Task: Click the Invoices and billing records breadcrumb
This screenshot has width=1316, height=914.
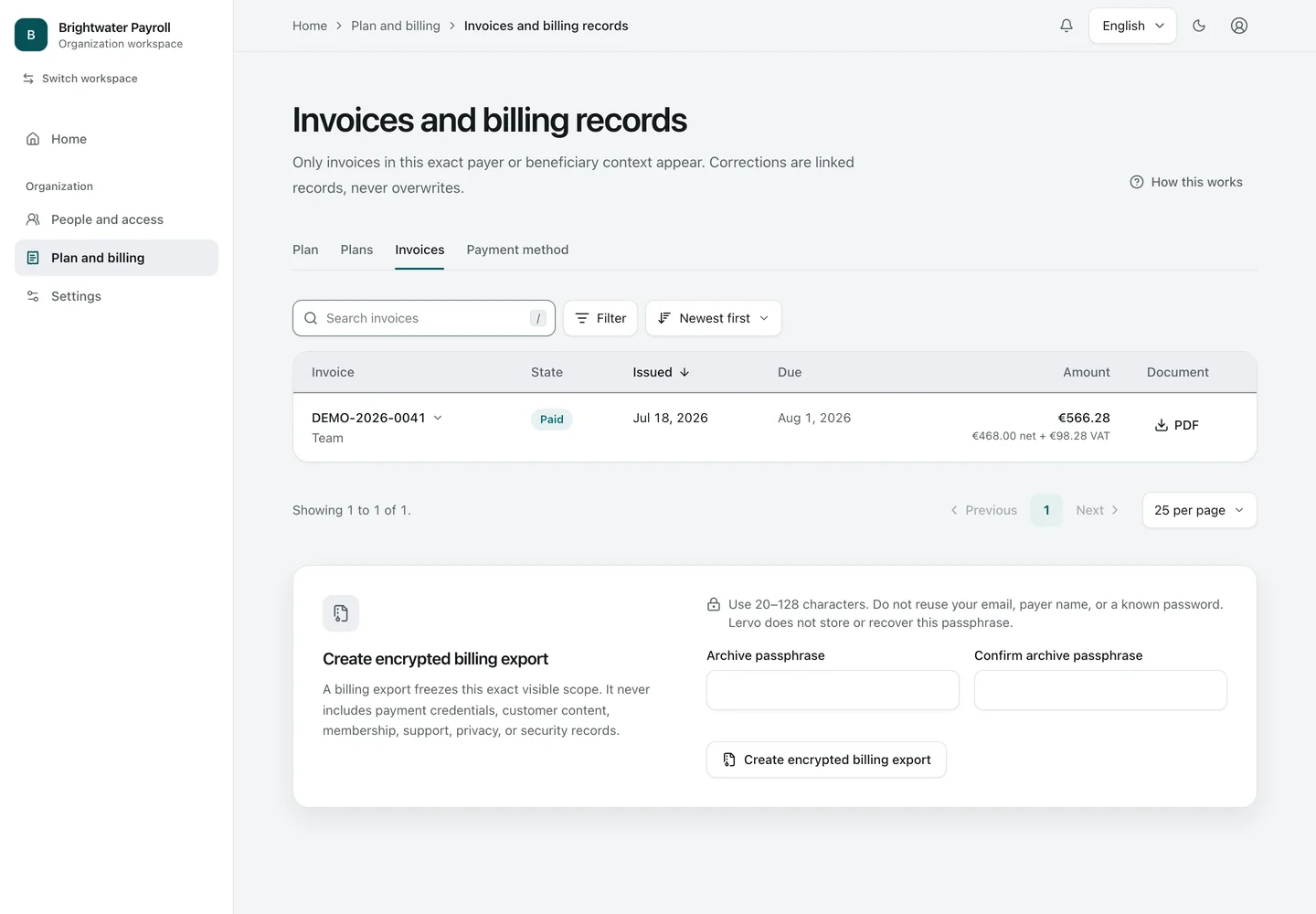Action: tap(547, 26)
